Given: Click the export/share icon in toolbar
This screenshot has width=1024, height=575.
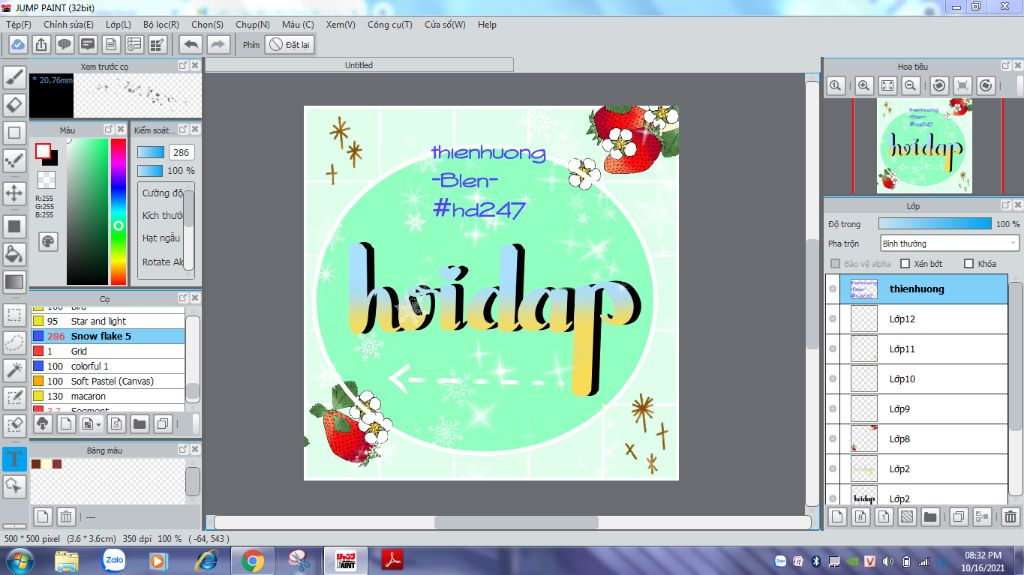Looking at the screenshot, I should (x=41, y=44).
